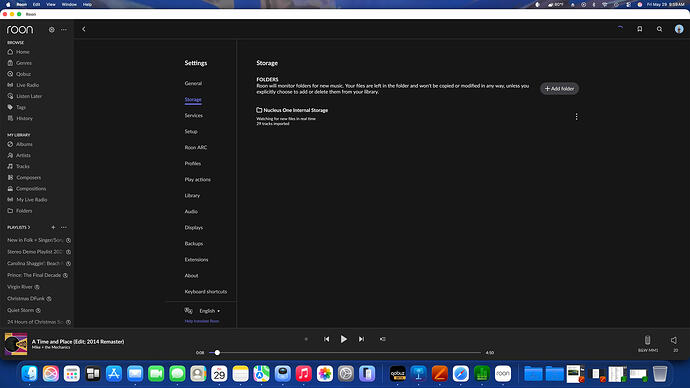690x388 pixels.
Task: Open Roon ARC settings tab
Action: coord(196,147)
